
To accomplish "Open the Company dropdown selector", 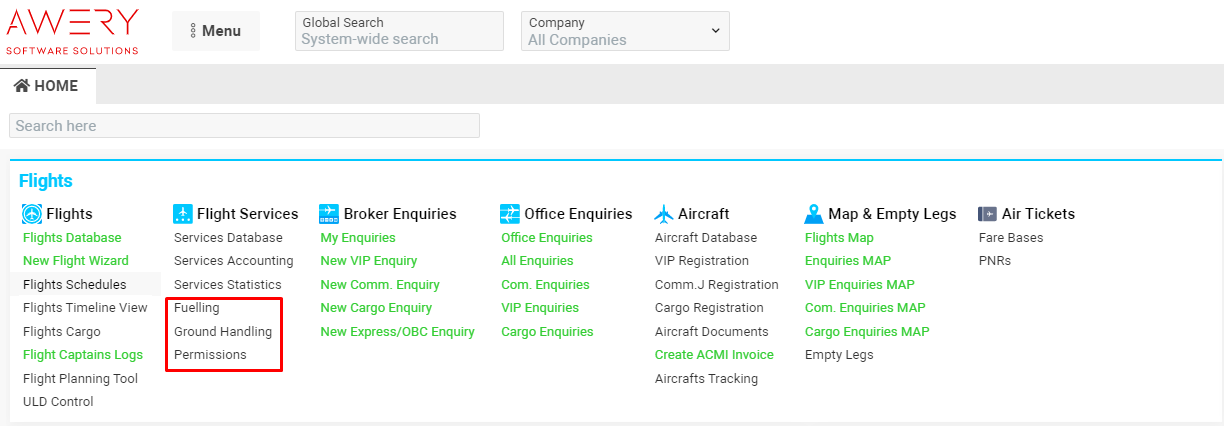I will [625, 31].
